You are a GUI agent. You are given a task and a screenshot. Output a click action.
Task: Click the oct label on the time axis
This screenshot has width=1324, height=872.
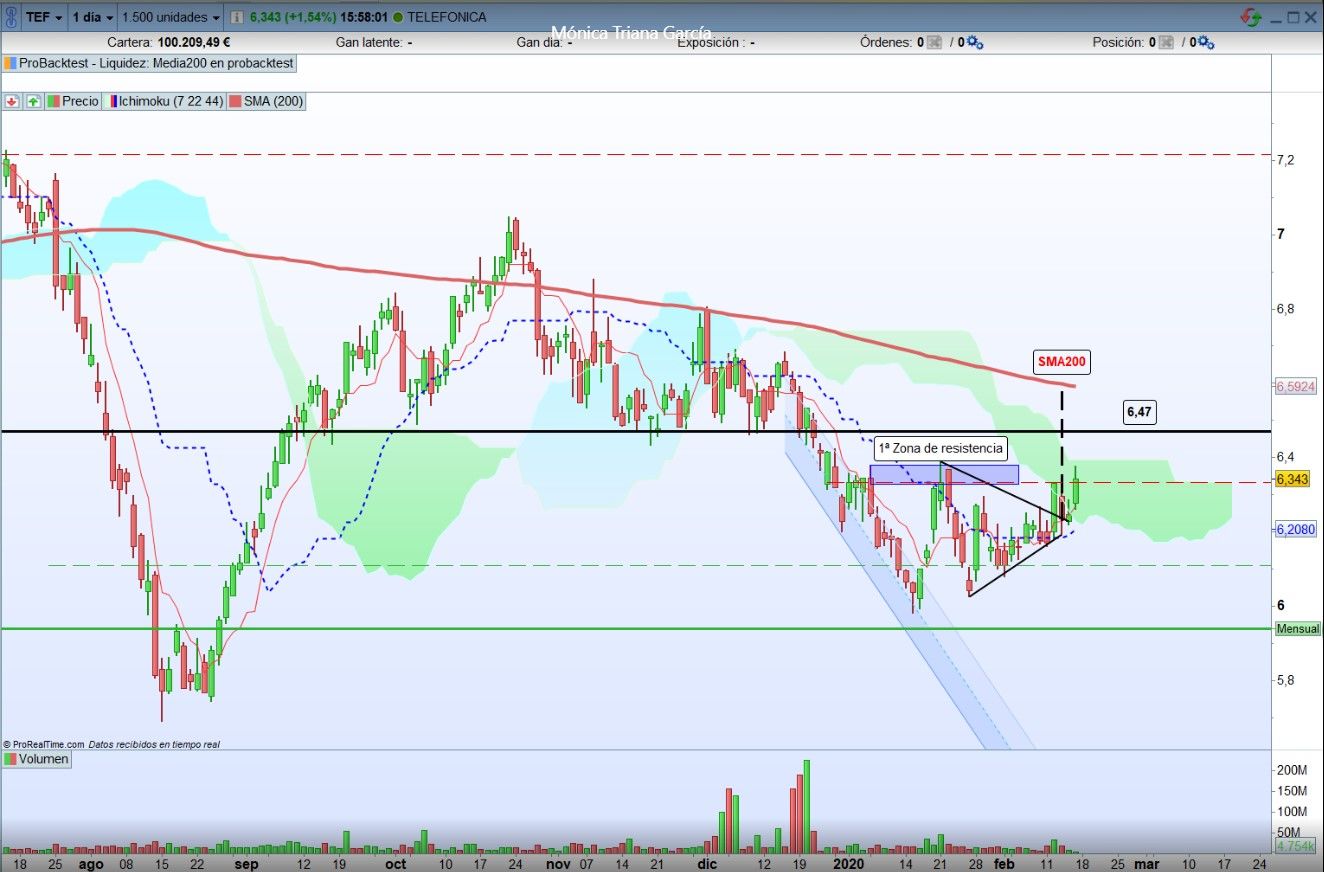(396, 864)
